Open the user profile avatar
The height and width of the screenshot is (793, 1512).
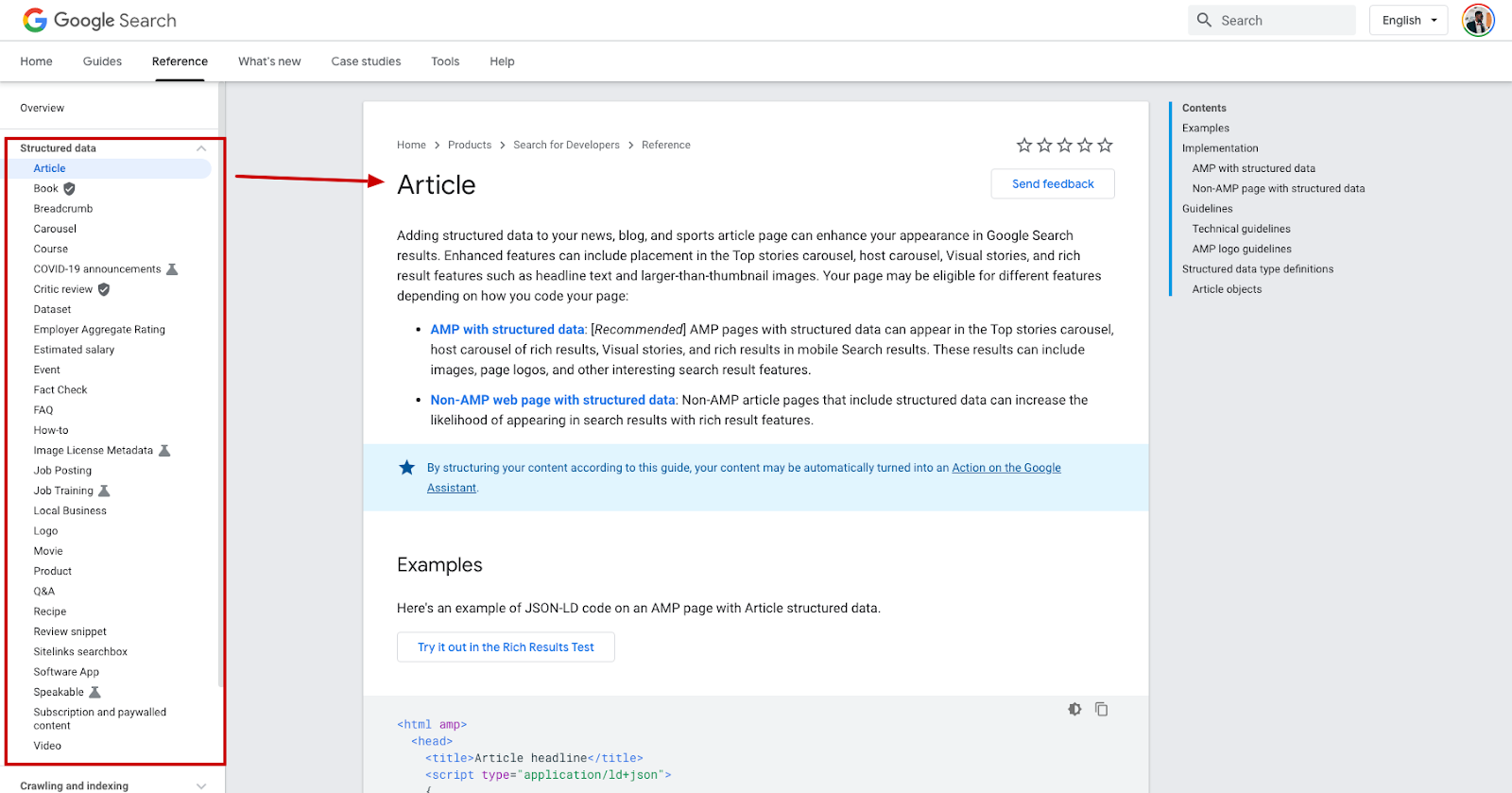[x=1478, y=20]
